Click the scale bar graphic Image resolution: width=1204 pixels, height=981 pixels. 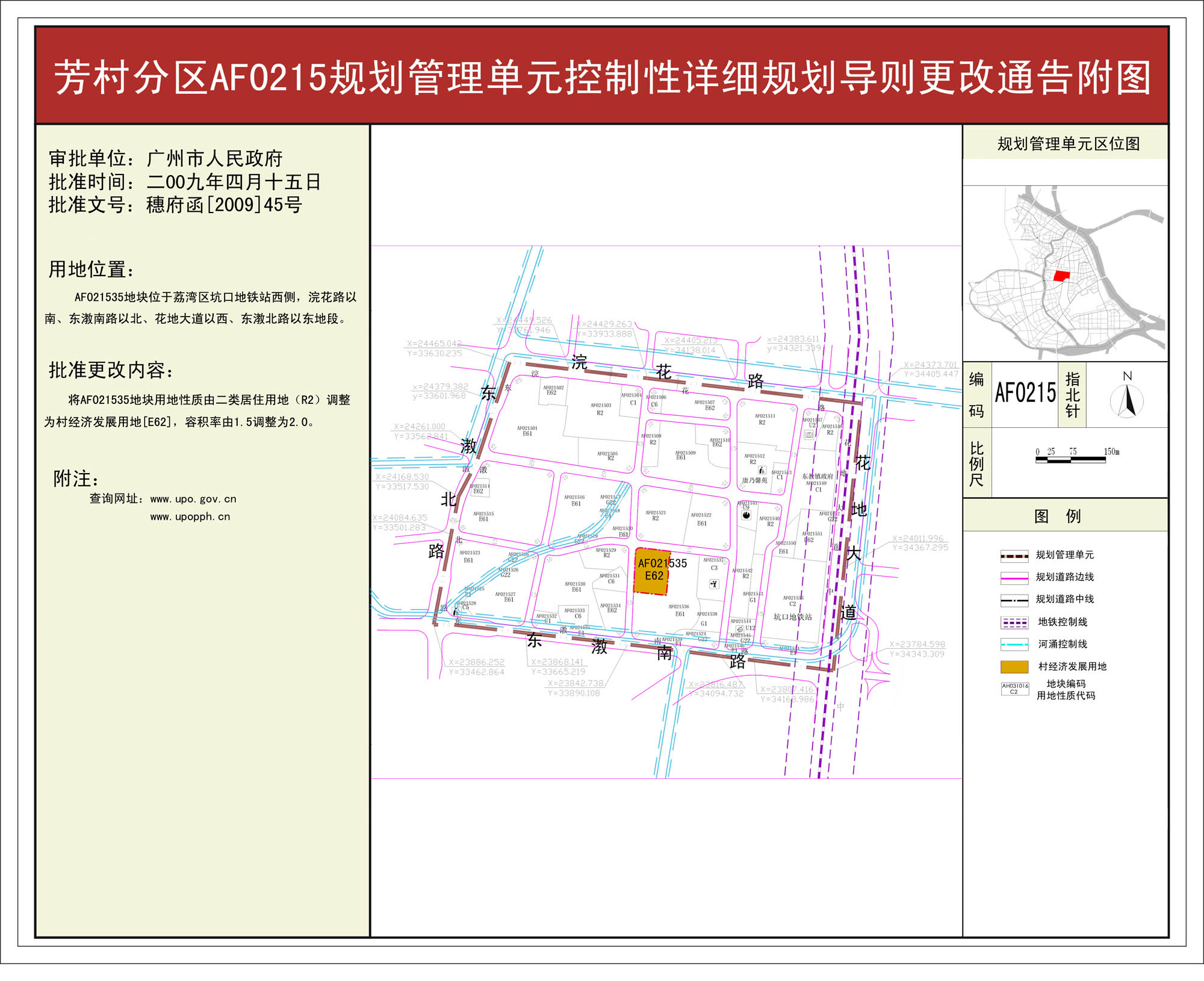(x=1070, y=460)
